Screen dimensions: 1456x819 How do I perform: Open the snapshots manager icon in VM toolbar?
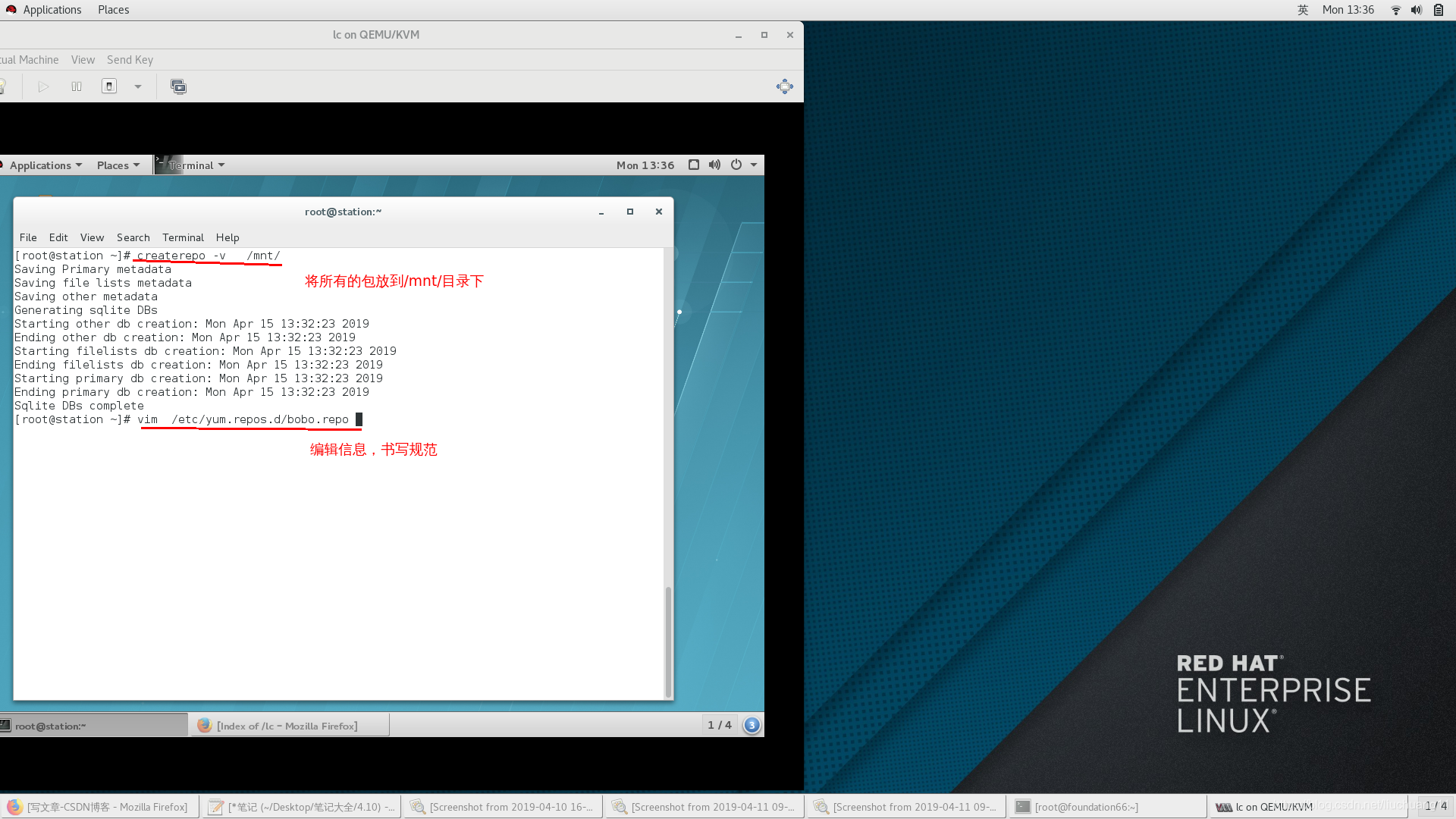178,86
